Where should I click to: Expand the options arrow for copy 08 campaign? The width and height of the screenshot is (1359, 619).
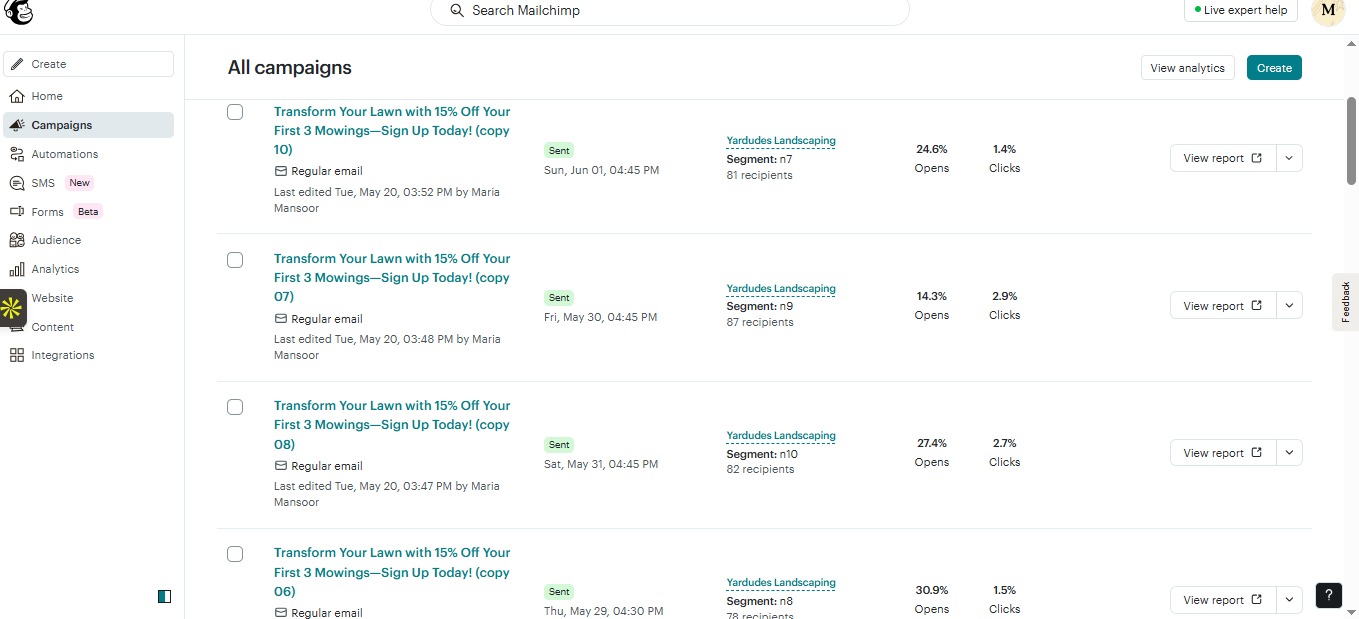1290,453
